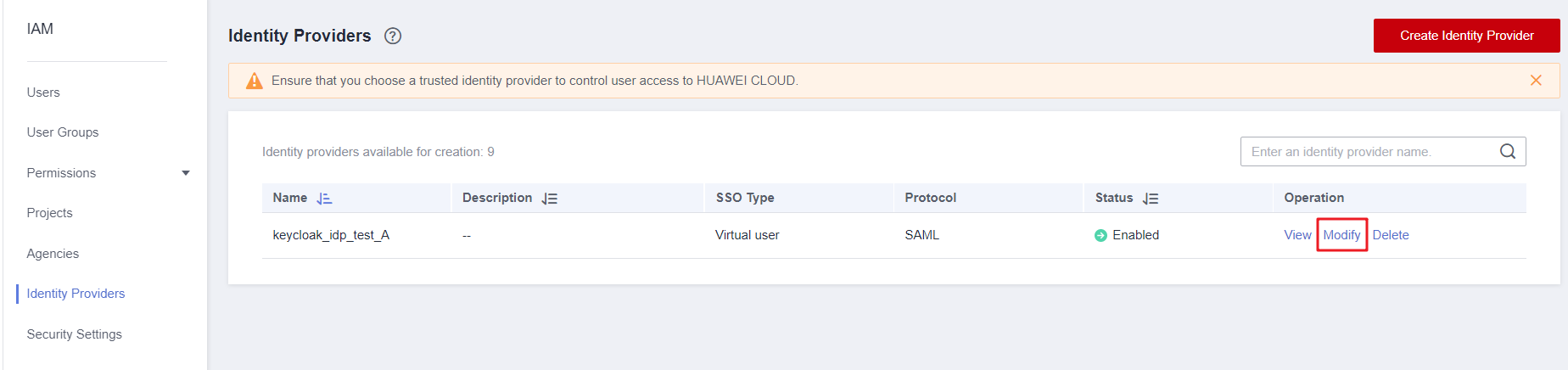The image size is (1568, 370).
Task: View the keycloak_idp_test_A provider
Action: [x=1297, y=235]
